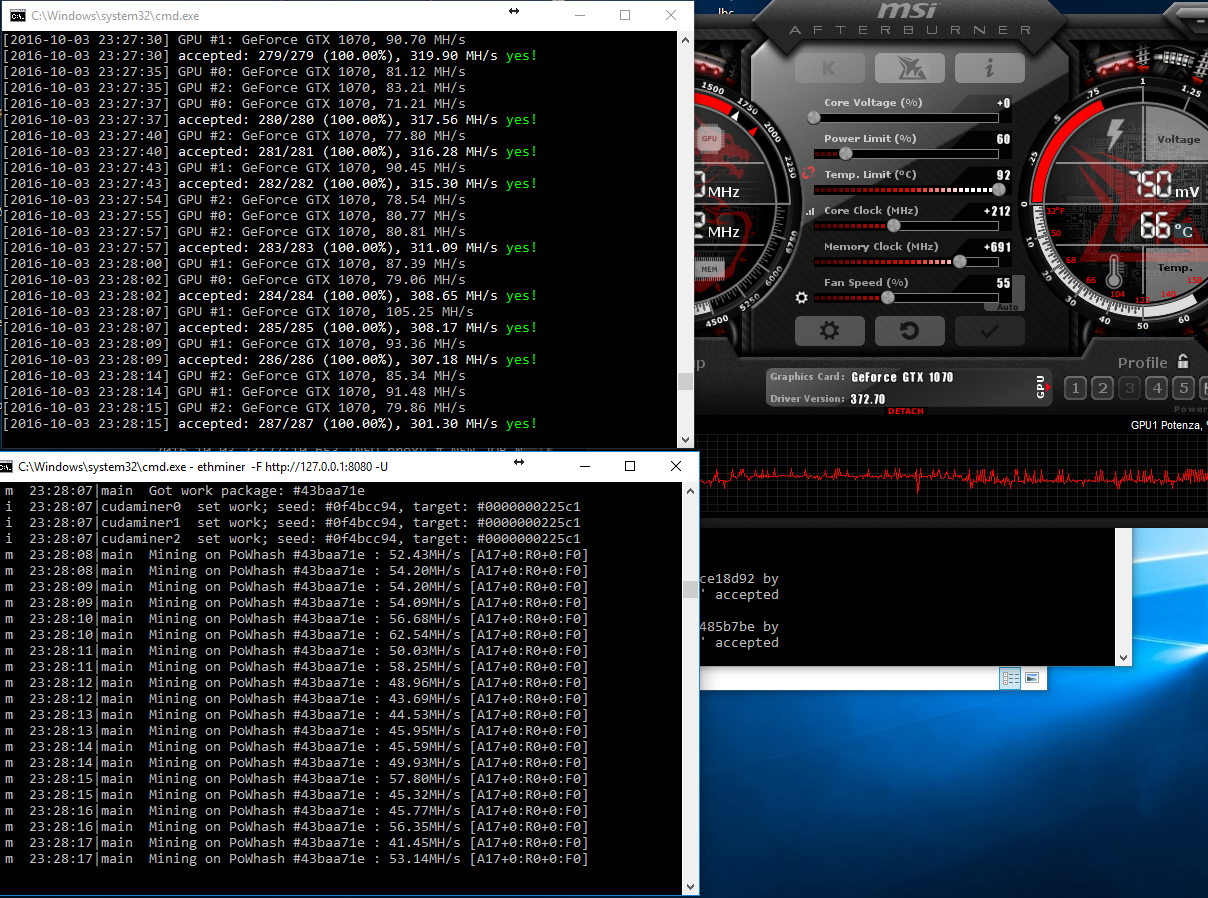
Task: Click the Temp. Limit slider handle
Action: click(x=998, y=189)
